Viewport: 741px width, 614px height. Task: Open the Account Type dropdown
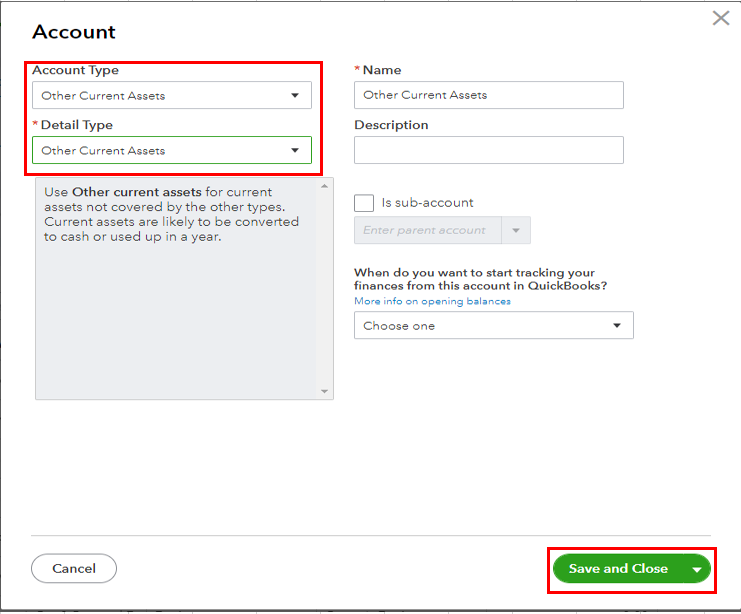171,96
